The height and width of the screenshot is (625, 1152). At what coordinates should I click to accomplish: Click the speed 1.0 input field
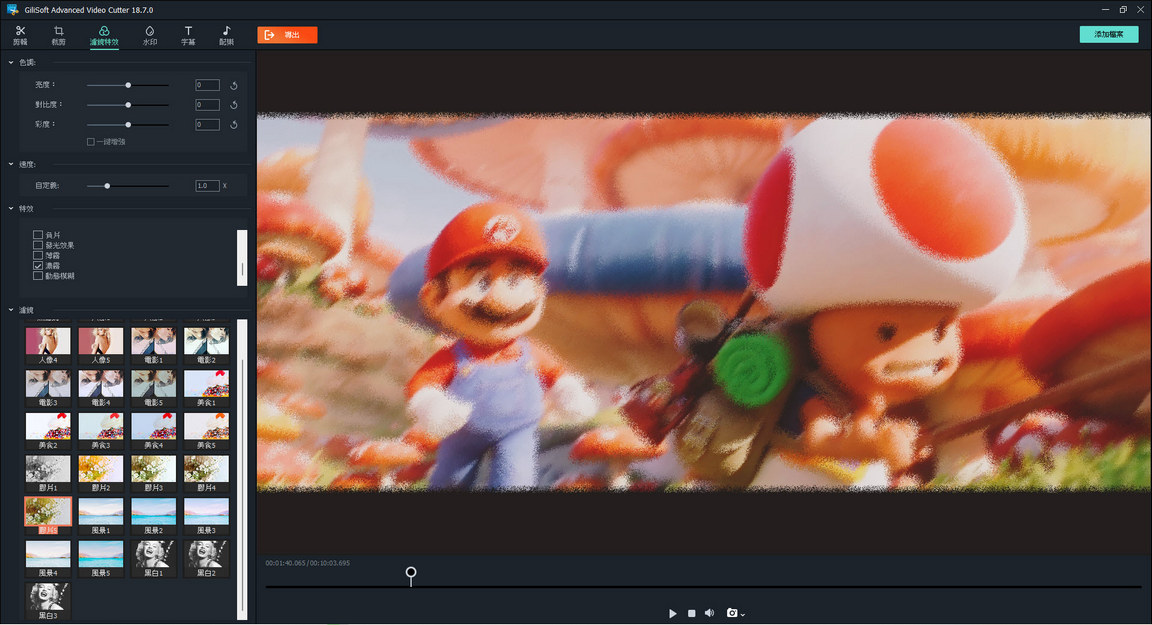(x=207, y=186)
